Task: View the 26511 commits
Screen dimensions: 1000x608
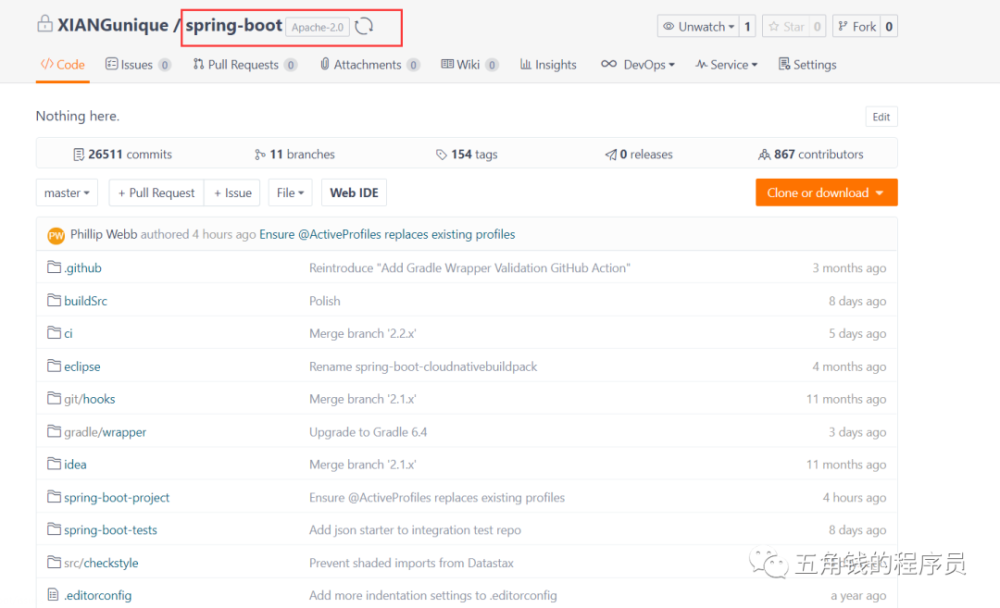Action: pyautogui.click(x=122, y=154)
